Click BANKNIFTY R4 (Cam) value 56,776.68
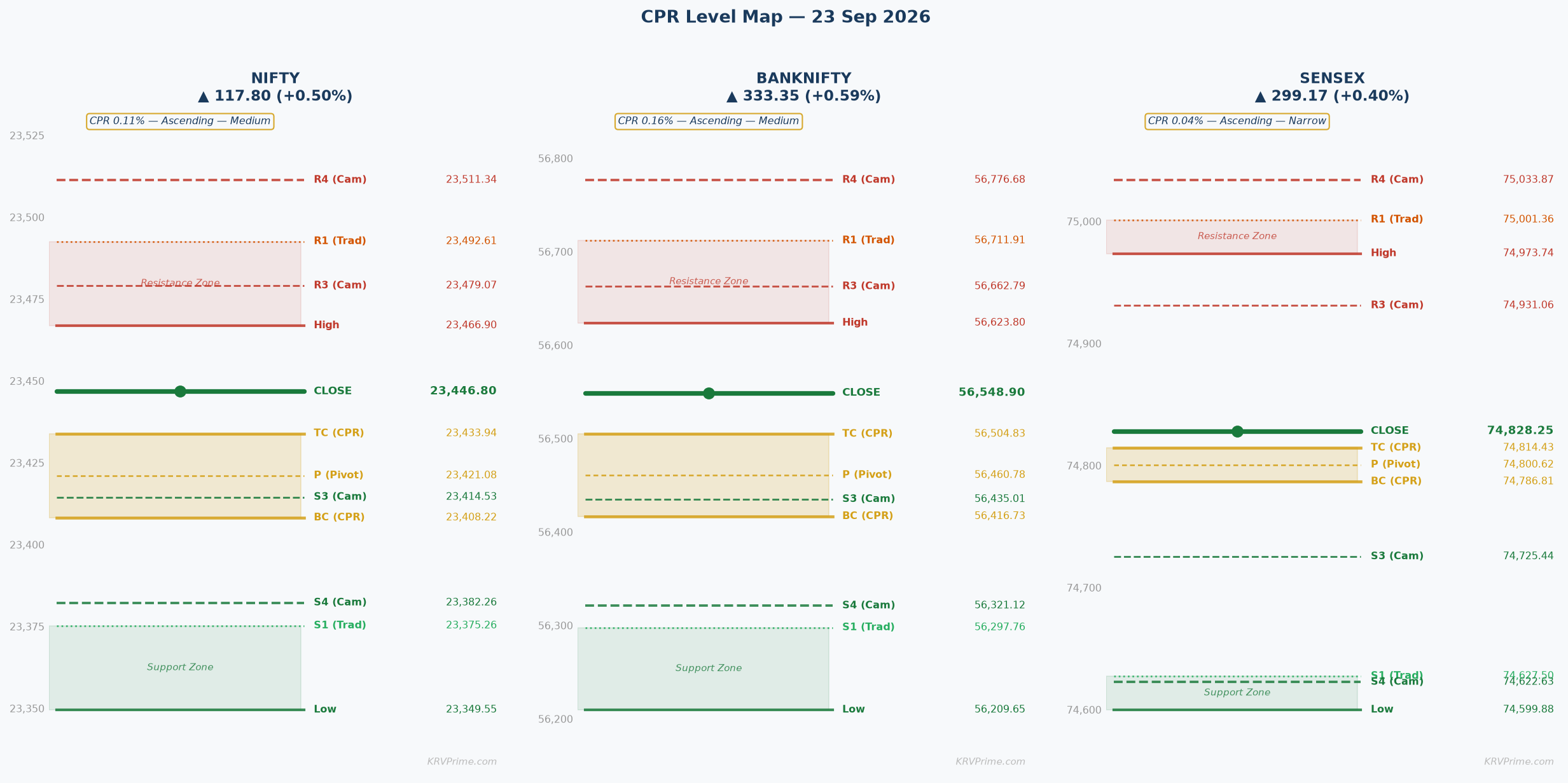Screen dimensions: 1568x783 (1000, 180)
